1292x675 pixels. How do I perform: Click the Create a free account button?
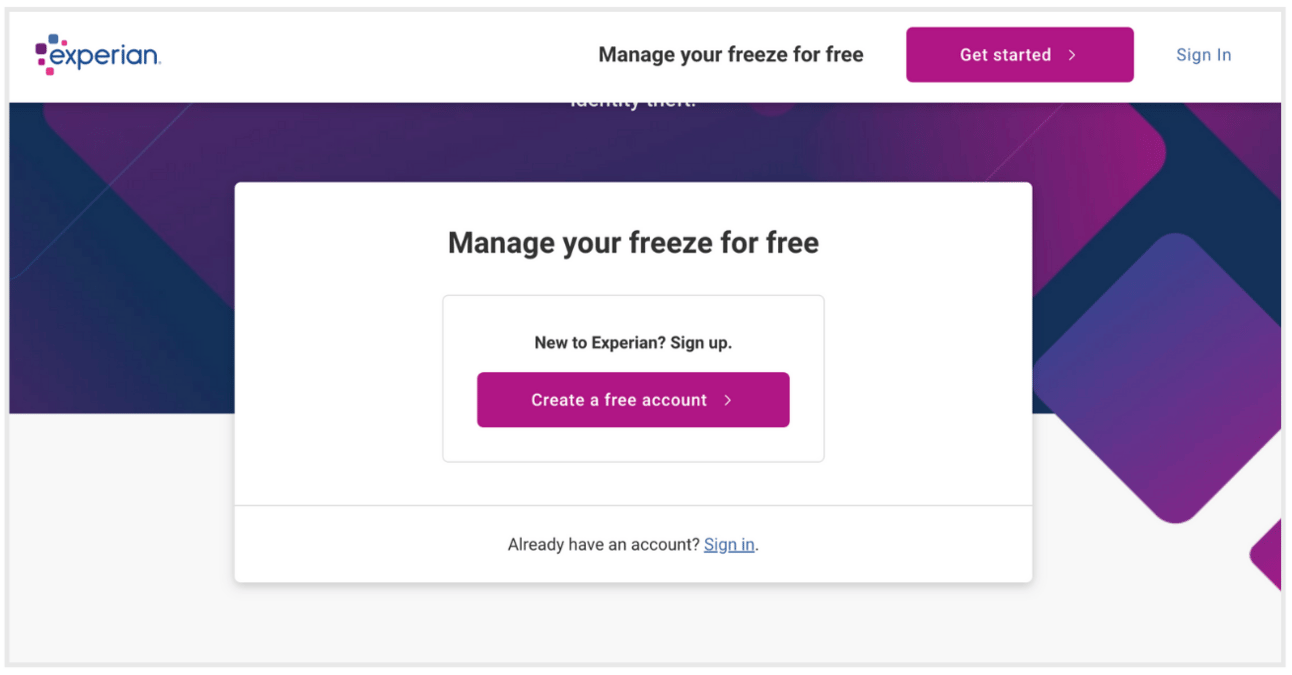click(x=633, y=400)
